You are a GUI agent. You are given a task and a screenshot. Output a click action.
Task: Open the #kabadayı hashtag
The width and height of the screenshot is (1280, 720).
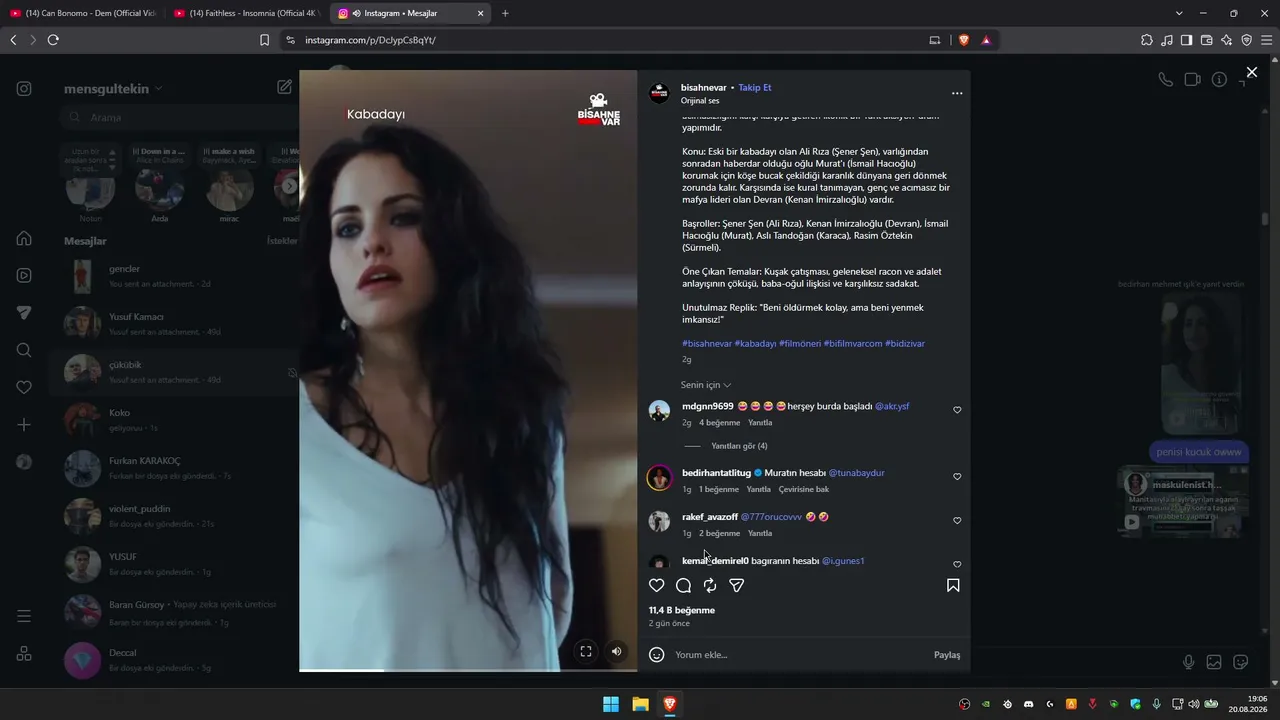tap(755, 344)
